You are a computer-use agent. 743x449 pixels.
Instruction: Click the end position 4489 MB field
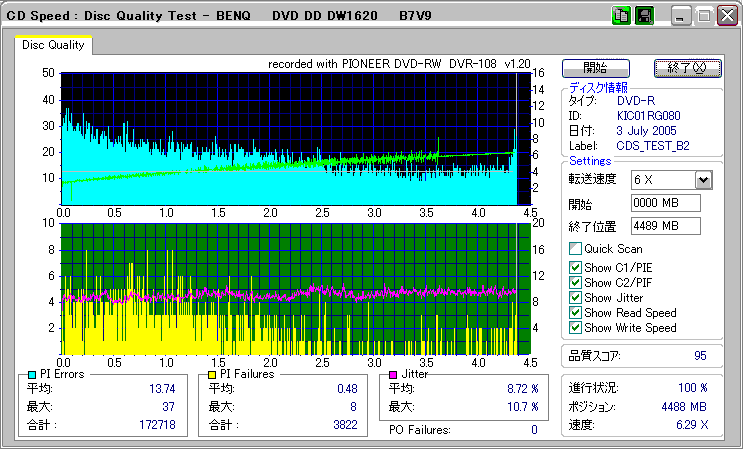click(x=665, y=225)
